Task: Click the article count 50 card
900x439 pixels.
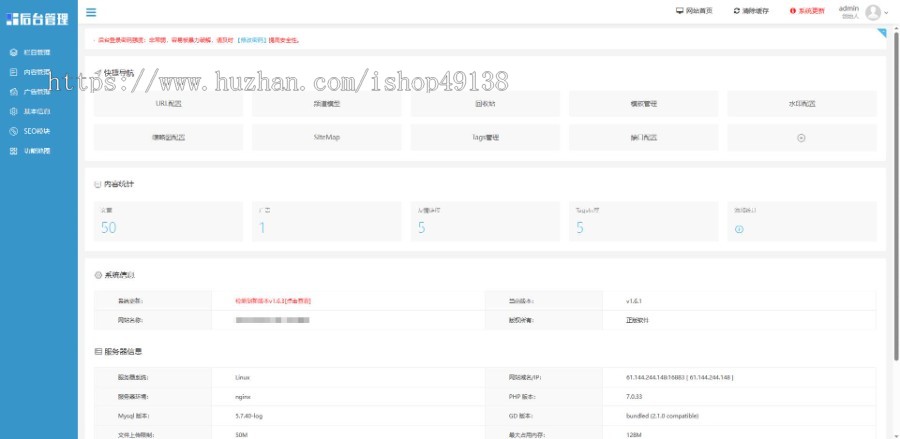Action: (x=168, y=221)
